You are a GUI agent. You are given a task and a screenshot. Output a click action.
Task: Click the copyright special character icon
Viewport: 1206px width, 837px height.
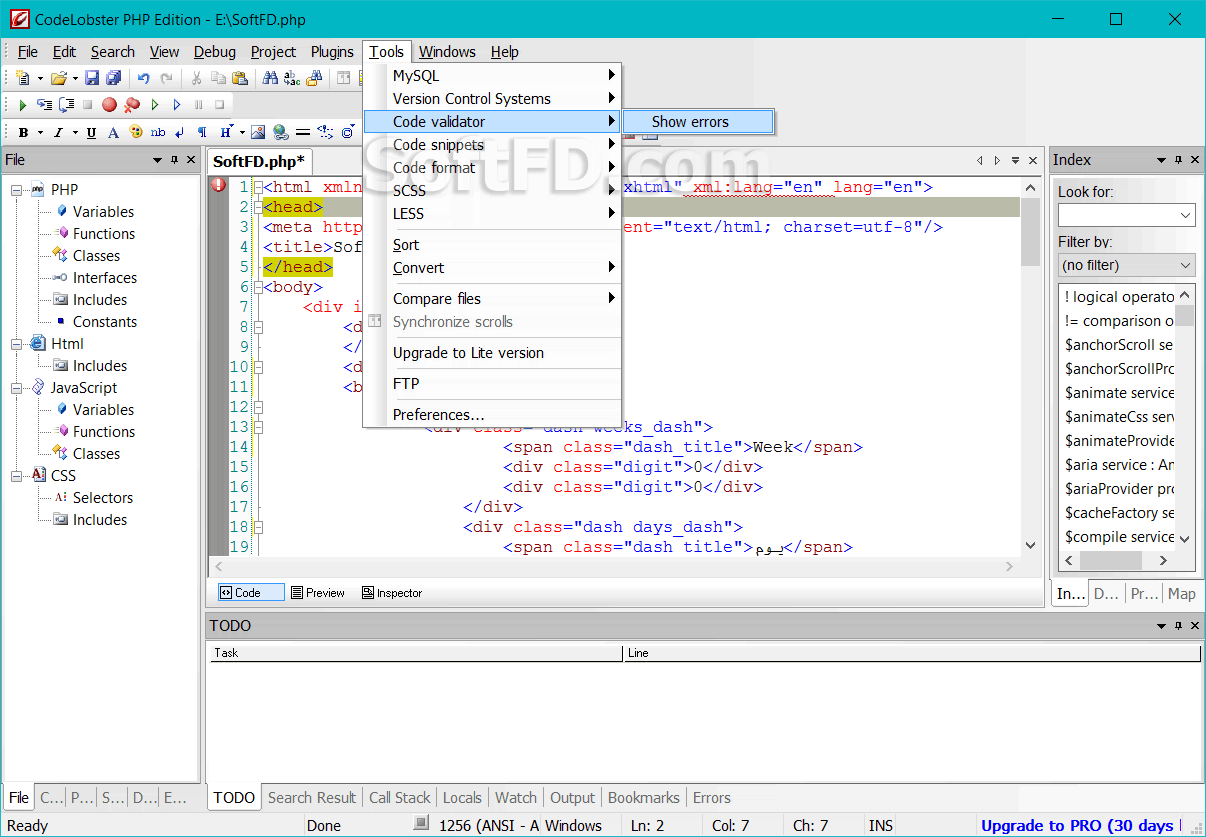pos(347,132)
